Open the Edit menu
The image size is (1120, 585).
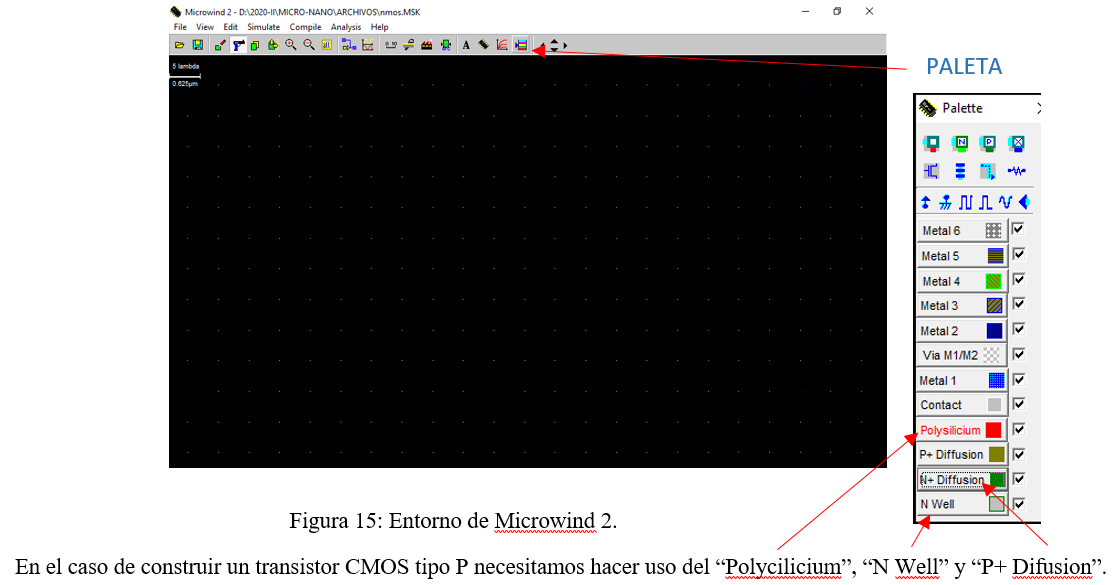[230, 27]
